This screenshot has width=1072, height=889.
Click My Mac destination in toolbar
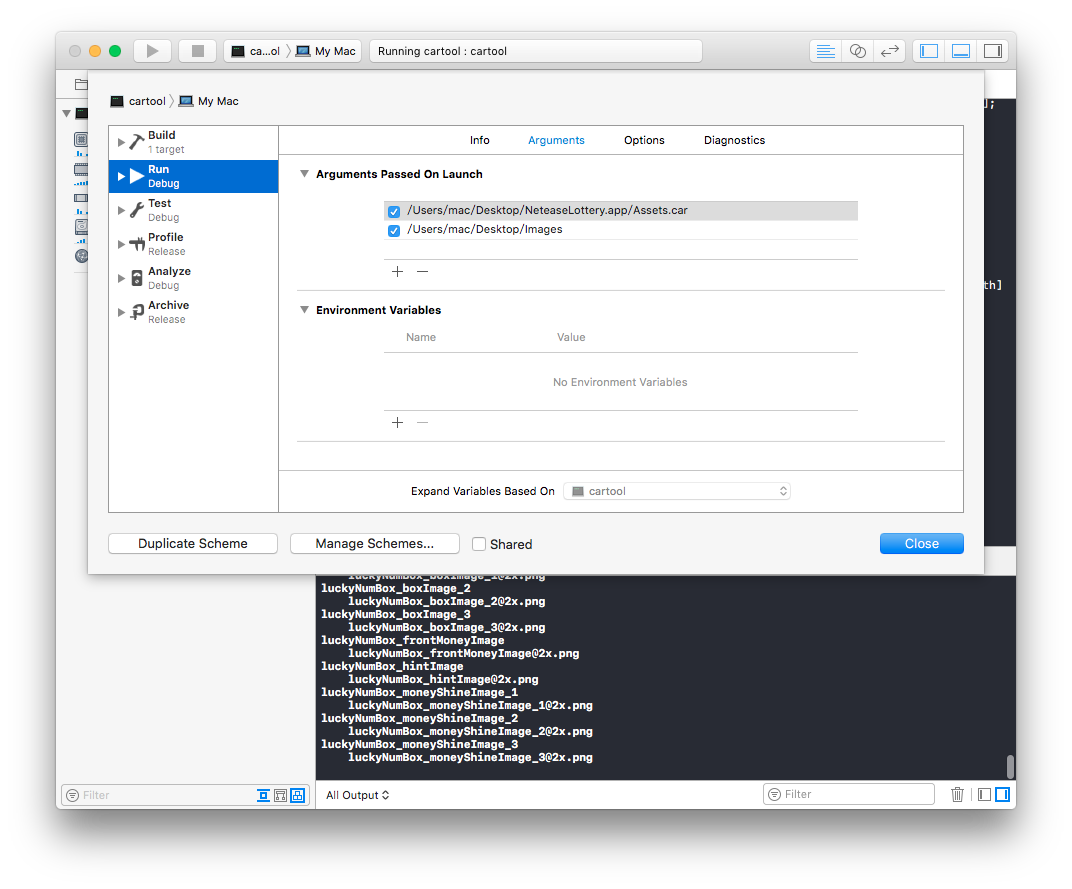pyautogui.click(x=325, y=51)
